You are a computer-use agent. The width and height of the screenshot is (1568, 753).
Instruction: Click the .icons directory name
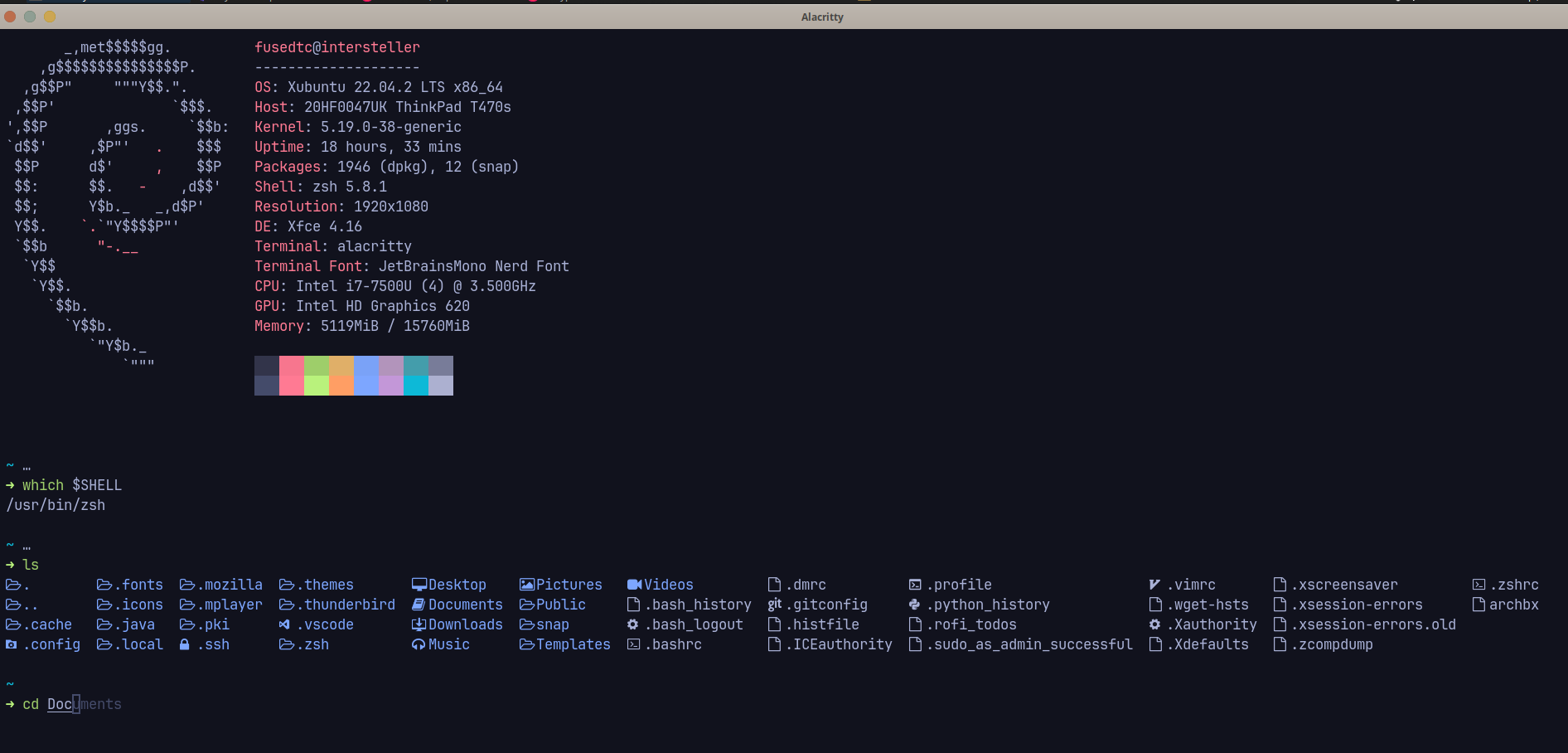tap(138, 605)
